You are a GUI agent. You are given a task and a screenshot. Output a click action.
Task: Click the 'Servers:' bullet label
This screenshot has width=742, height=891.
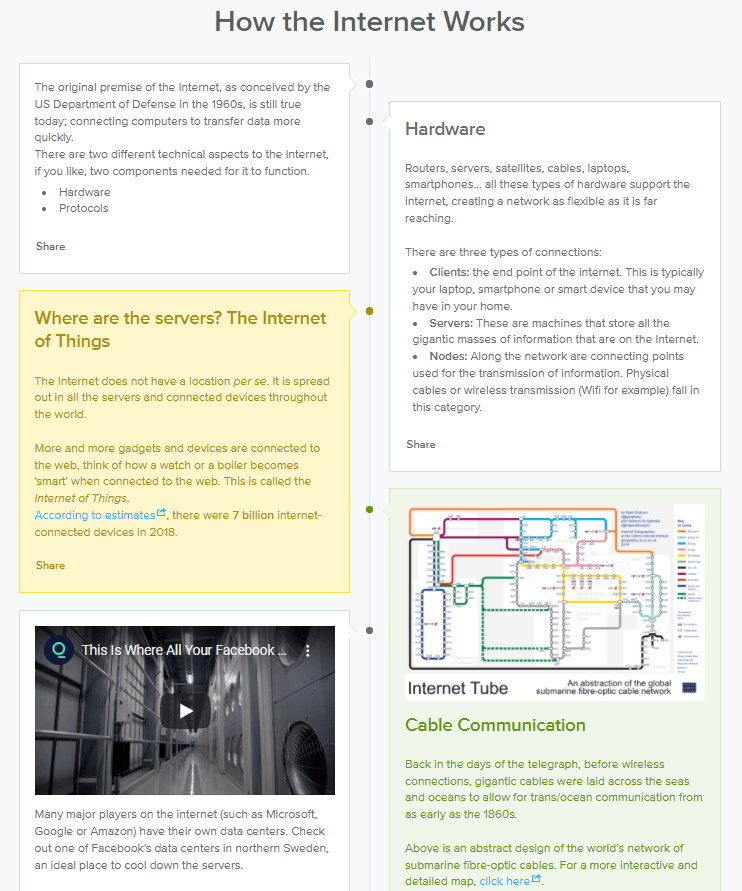pyautogui.click(x=451, y=323)
